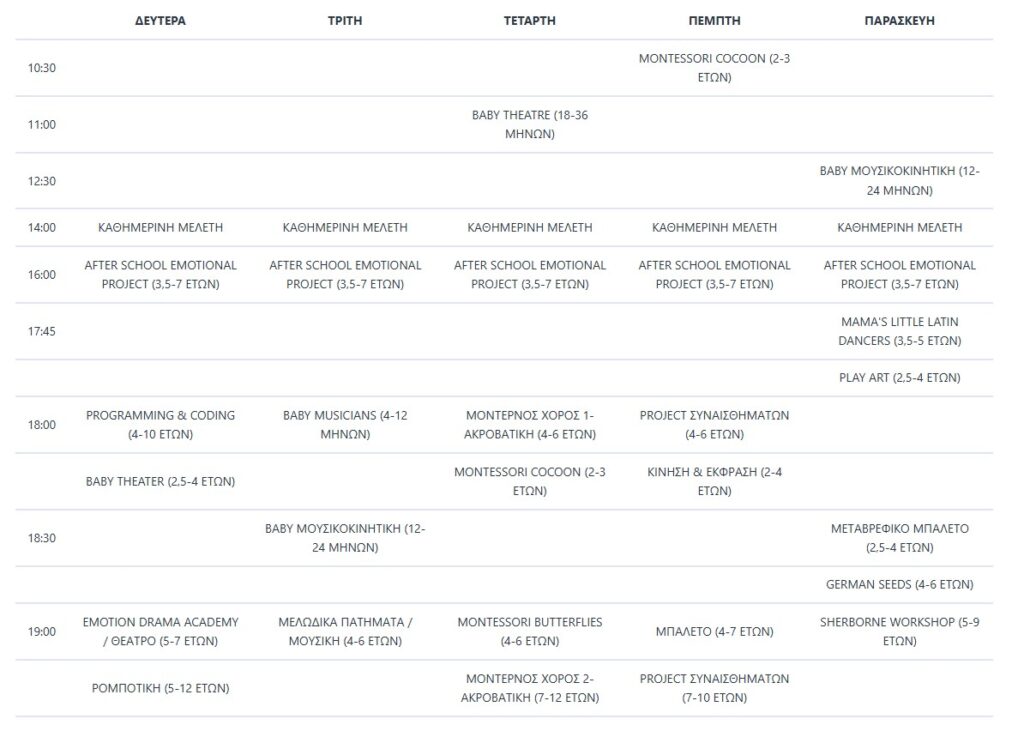Click the ΠΑΡΑΣΚΕΥΗ column header

899,20
